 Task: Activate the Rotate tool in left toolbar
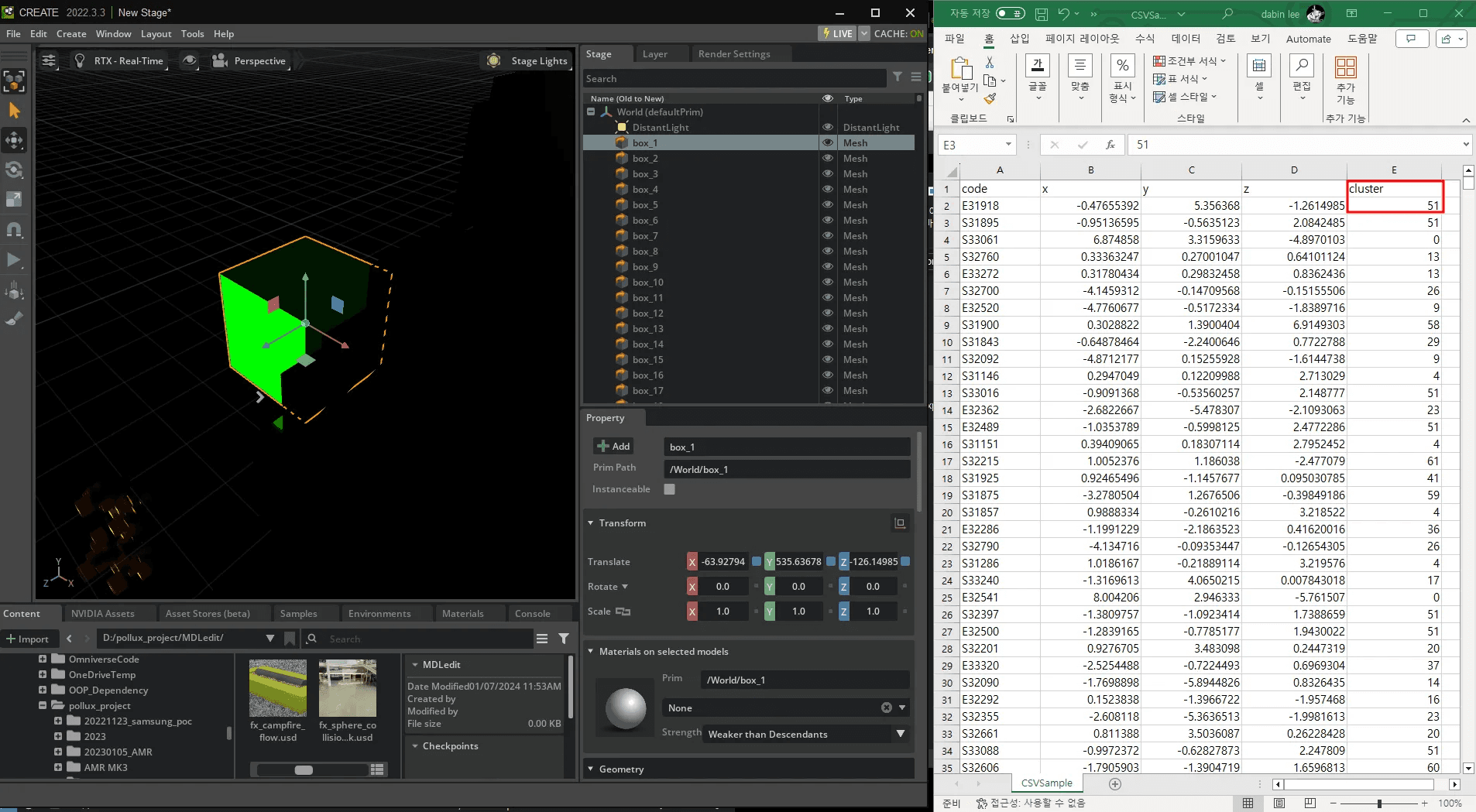point(14,170)
